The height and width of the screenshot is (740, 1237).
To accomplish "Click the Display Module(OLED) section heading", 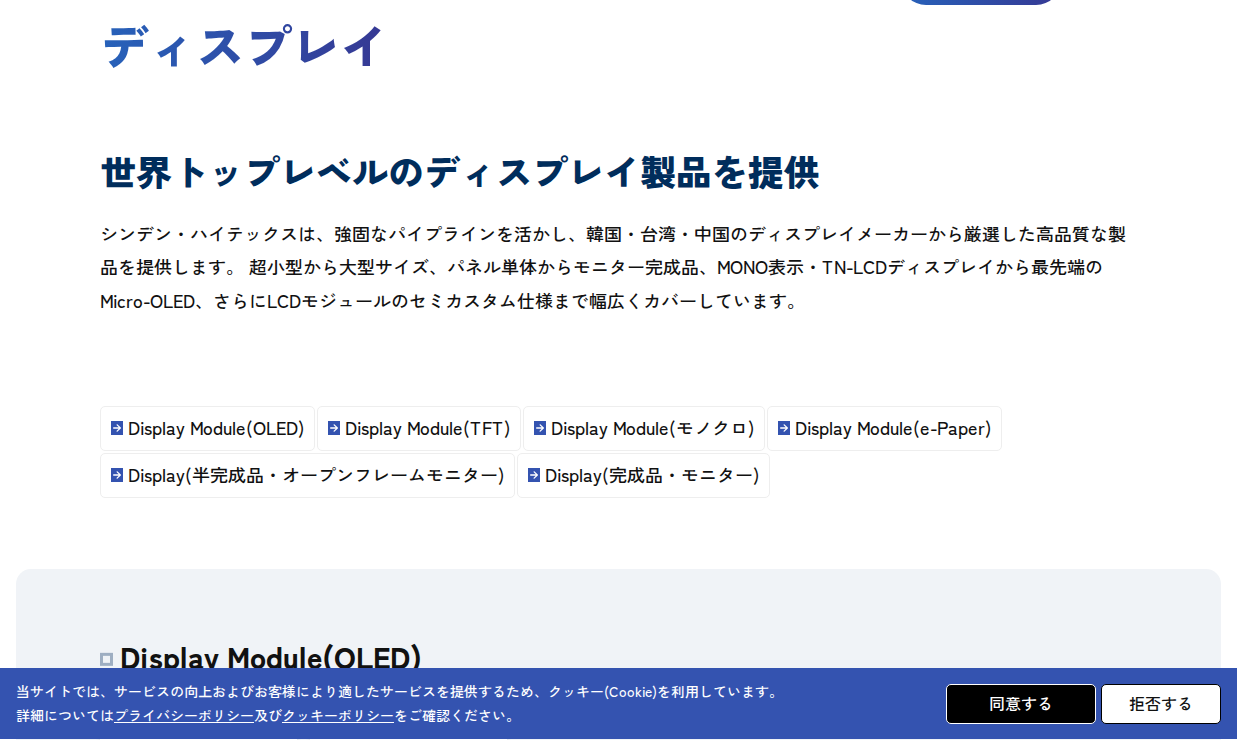I will click(x=271, y=657).
